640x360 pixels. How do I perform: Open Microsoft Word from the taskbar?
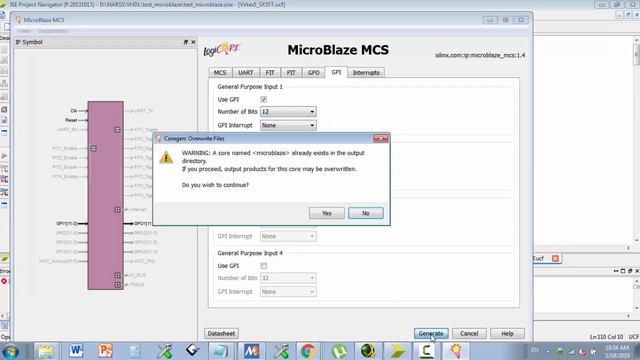(76, 351)
